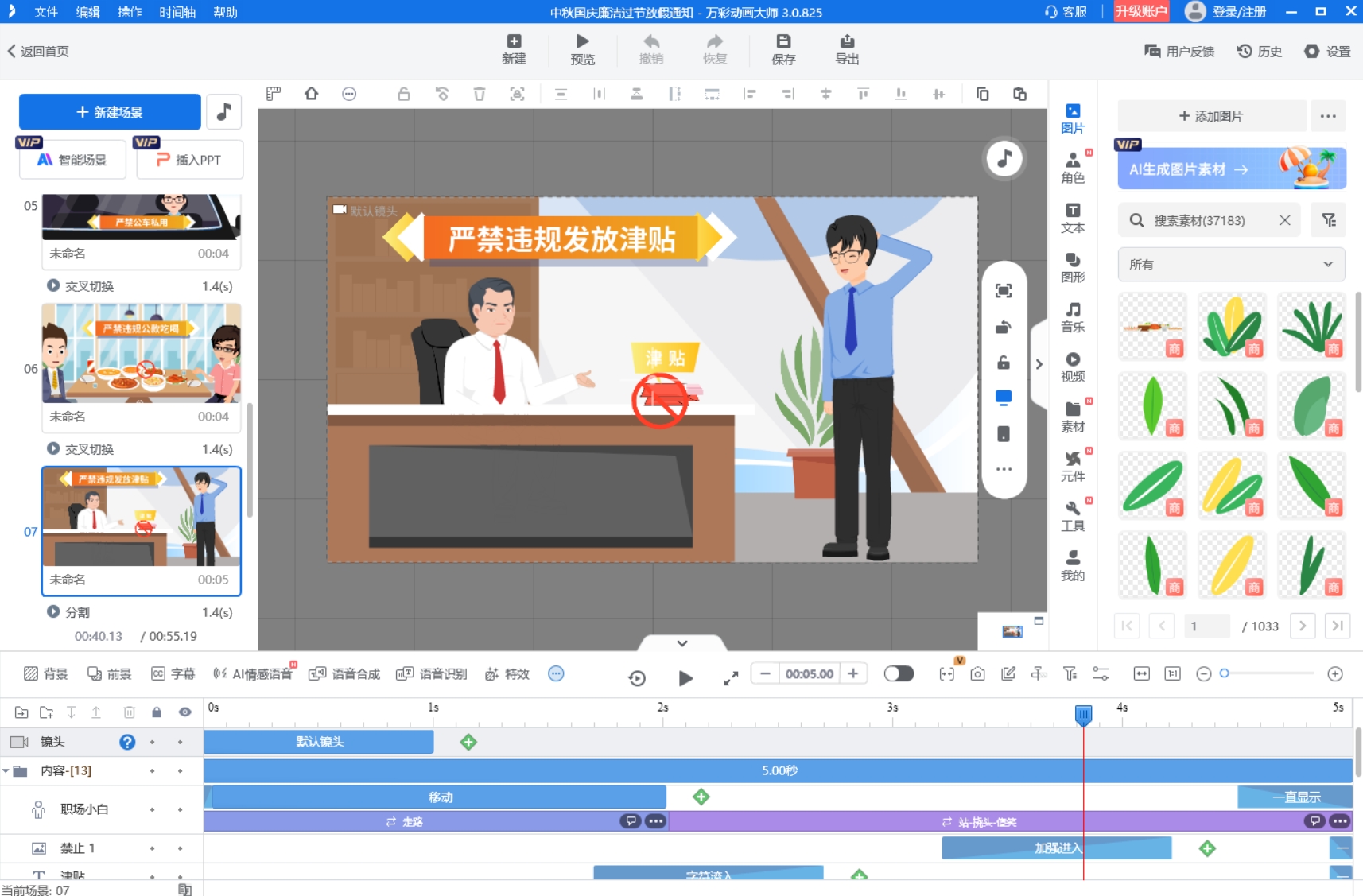
Task: Toggle the eye visibility icon in timeline header
Action: [184, 712]
